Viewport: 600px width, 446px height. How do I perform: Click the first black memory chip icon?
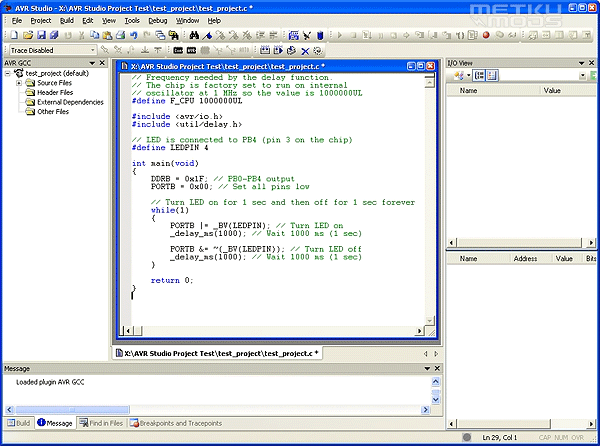point(178,50)
